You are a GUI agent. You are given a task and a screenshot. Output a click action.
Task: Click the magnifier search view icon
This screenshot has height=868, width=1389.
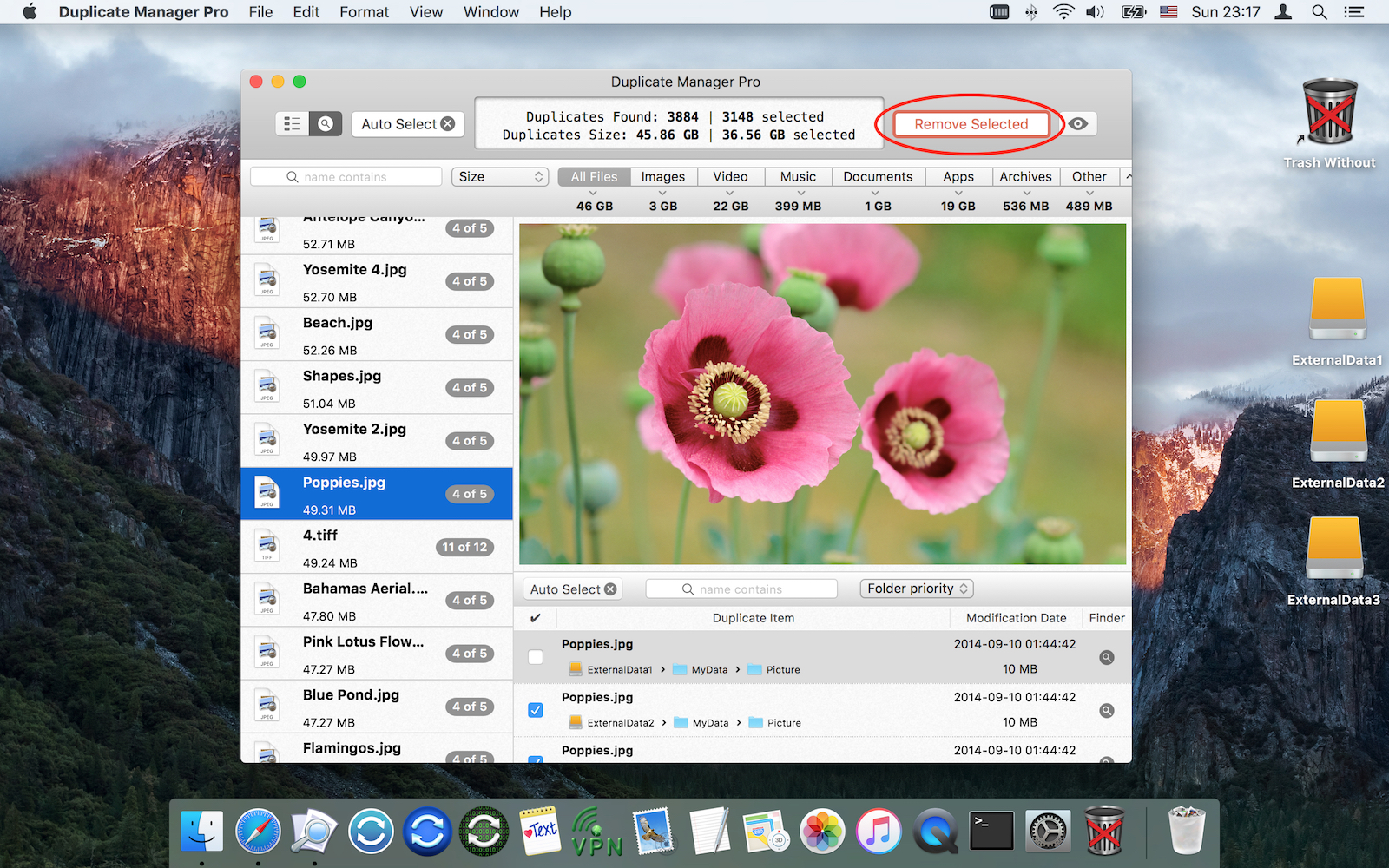[326, 124]
